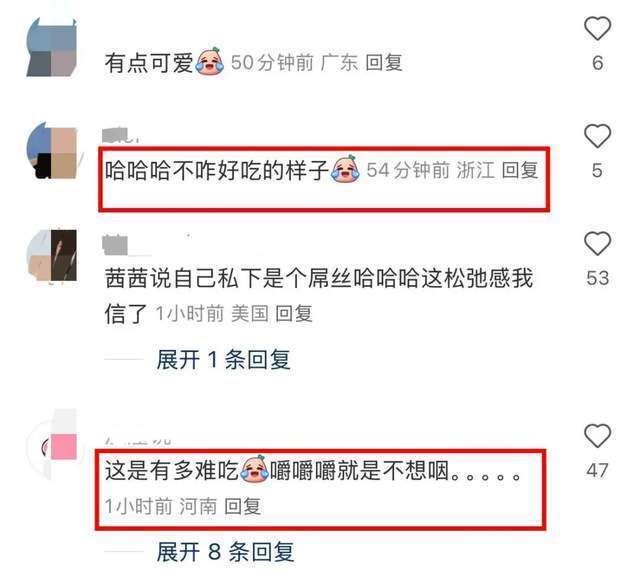Tap the heart beside 哈哈哈不咋好吃的样子 comment
640x584 pixels.
597,136
